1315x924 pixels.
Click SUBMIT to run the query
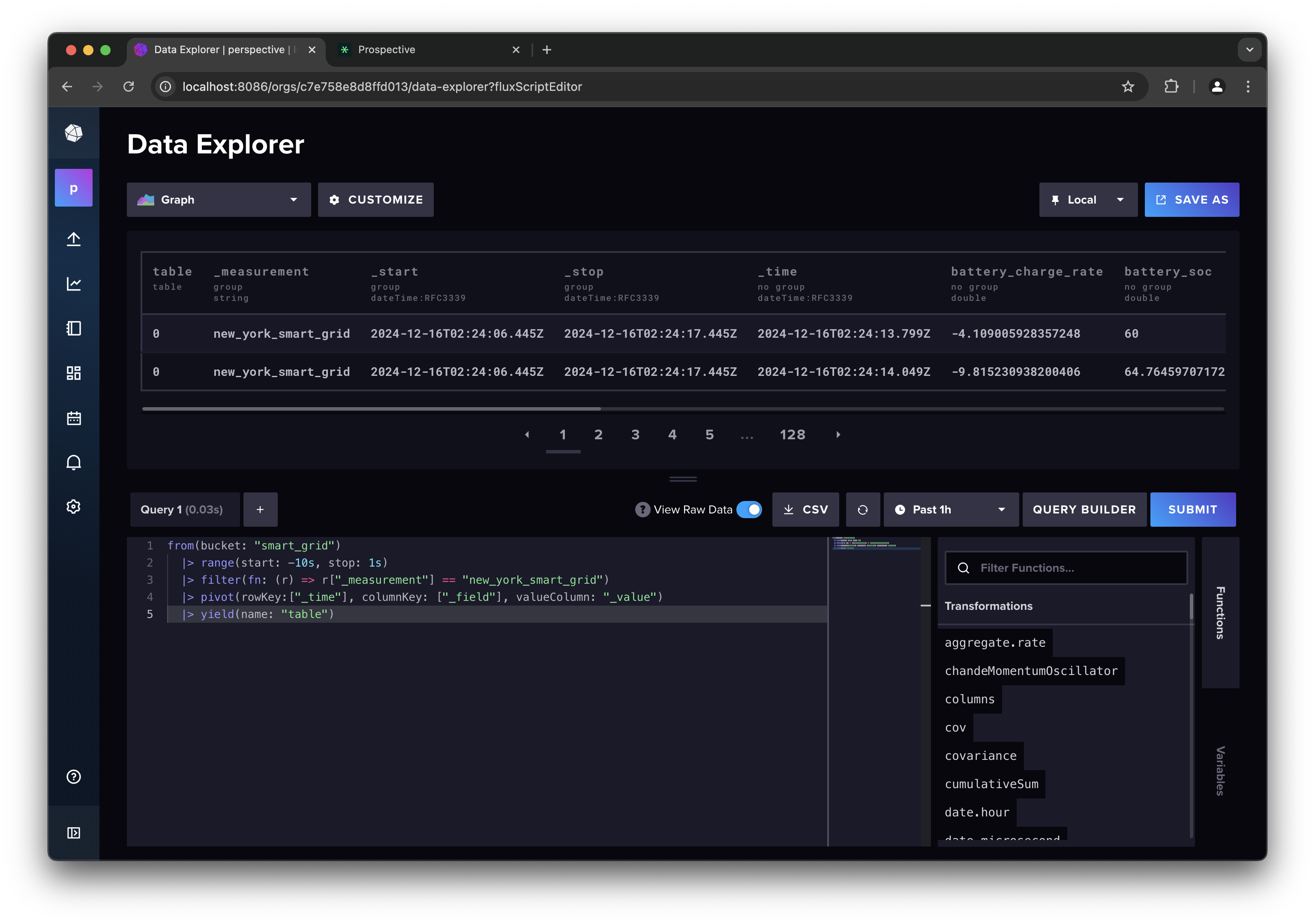(1193, 509)
